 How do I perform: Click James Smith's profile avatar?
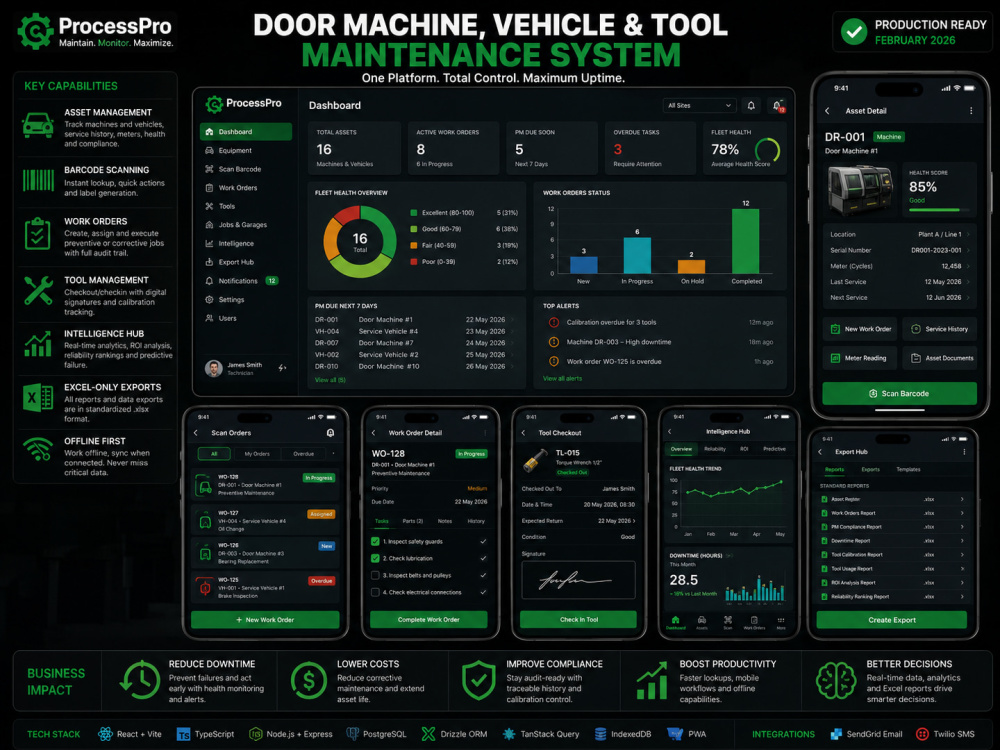[214, 368]
